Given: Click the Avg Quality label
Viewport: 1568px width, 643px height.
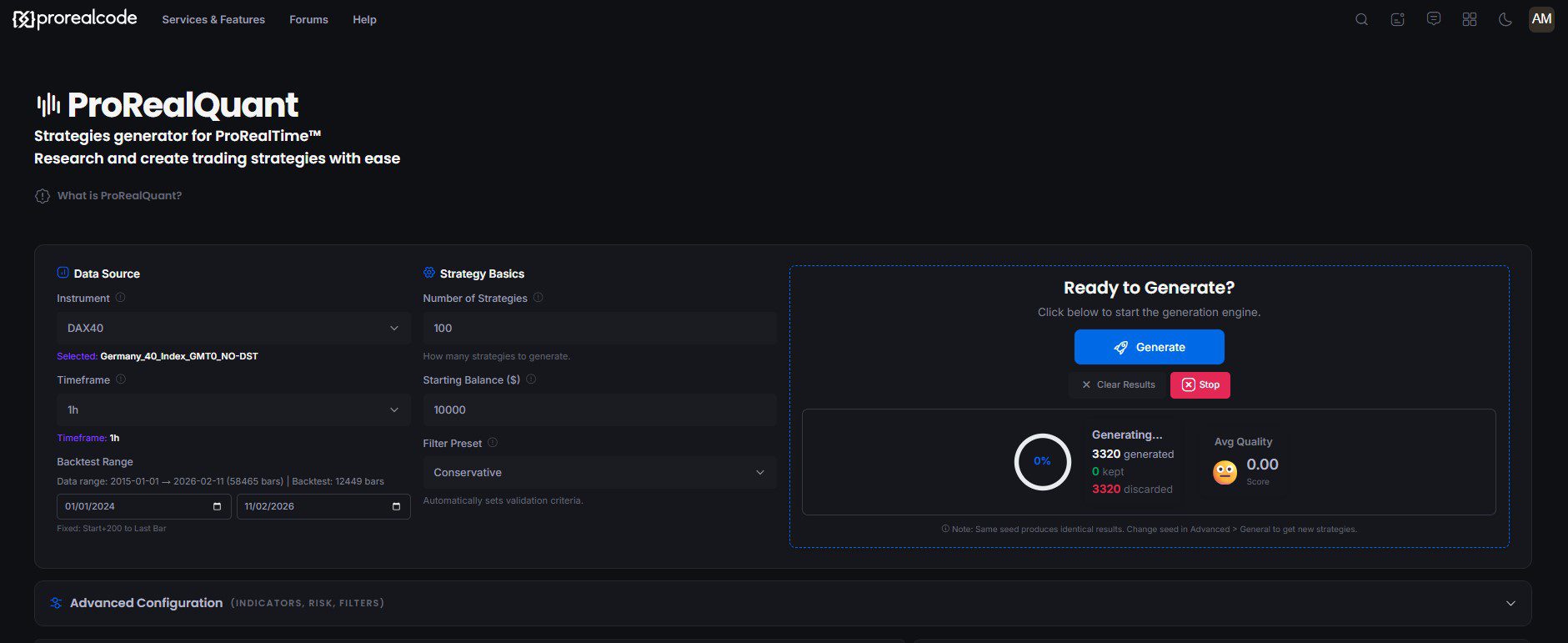Looking at the screenshot, I should pos(1243,442).
